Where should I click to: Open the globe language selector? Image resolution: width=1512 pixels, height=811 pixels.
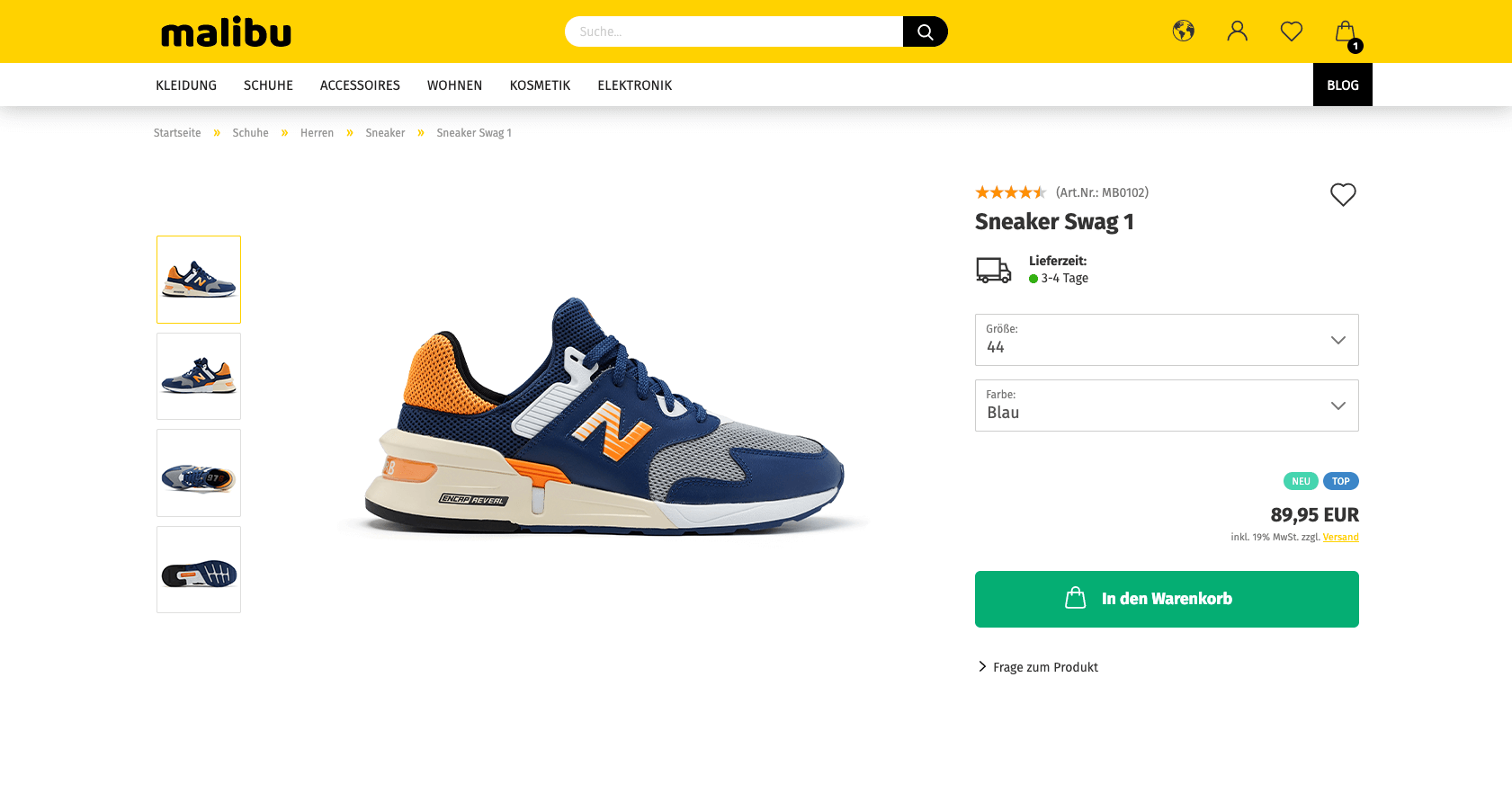tap(1183, 31)
